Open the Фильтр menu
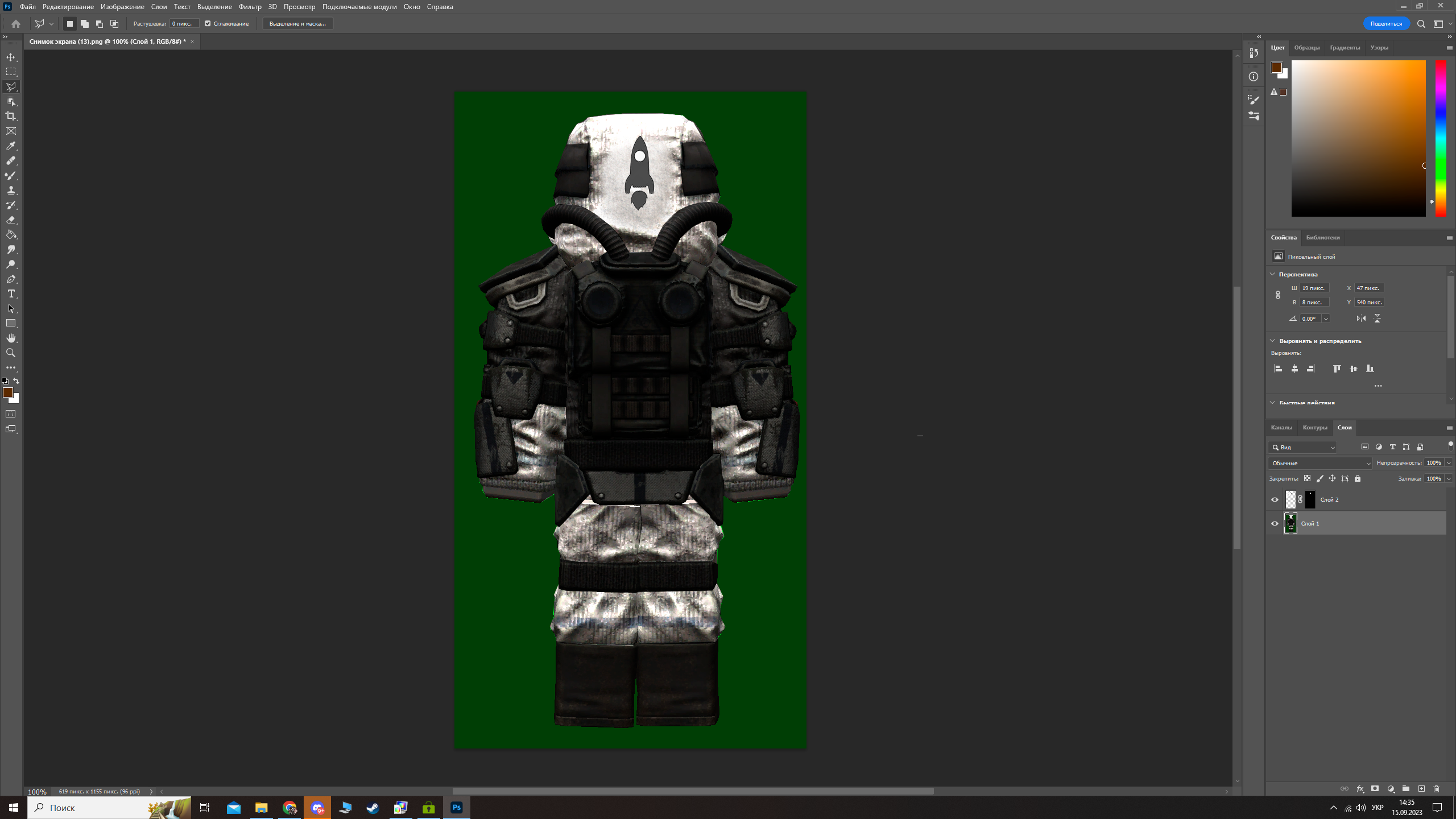Viewport: 1456px width, 819px height. click(250, 7)
